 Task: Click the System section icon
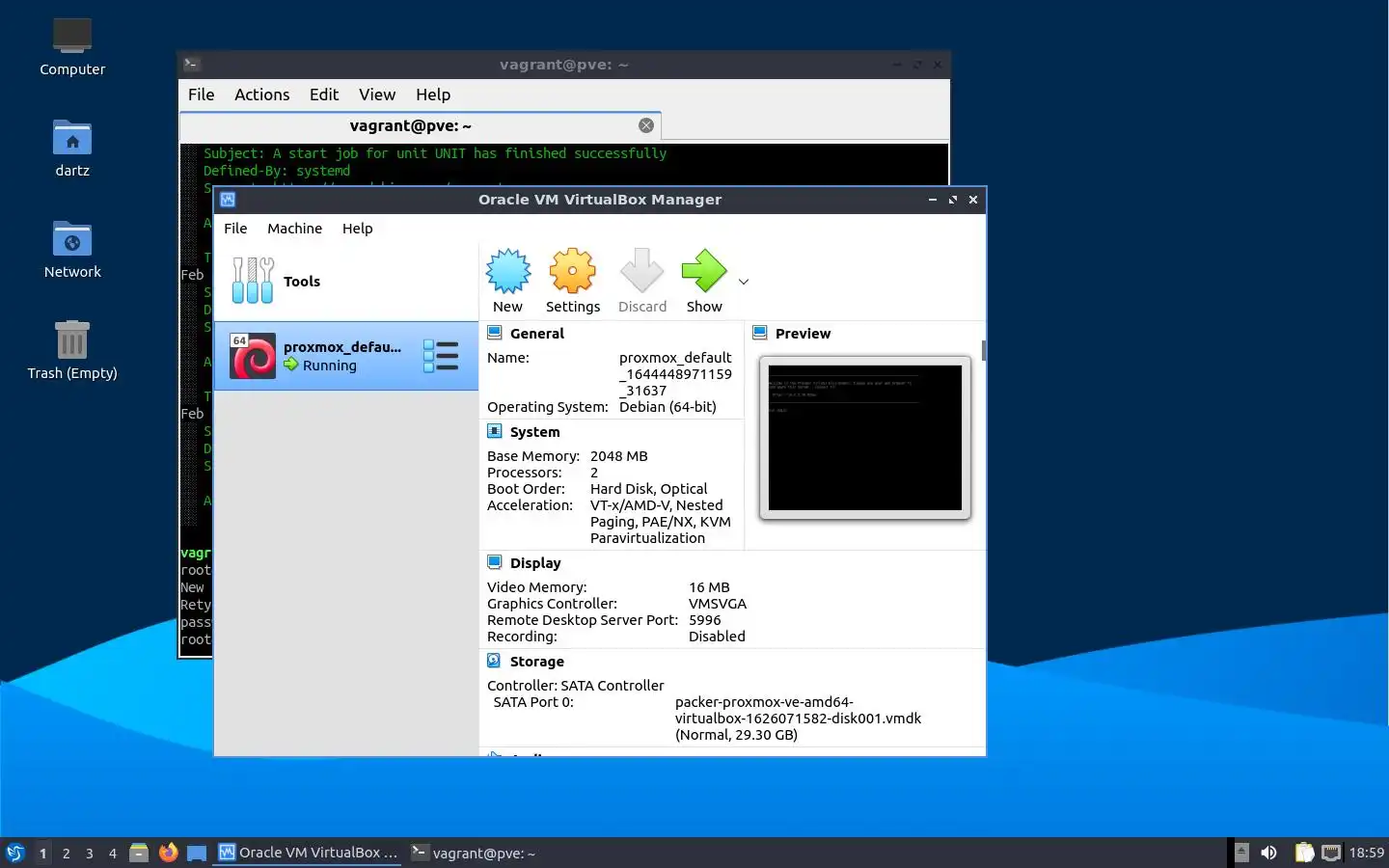pos(495,431)
